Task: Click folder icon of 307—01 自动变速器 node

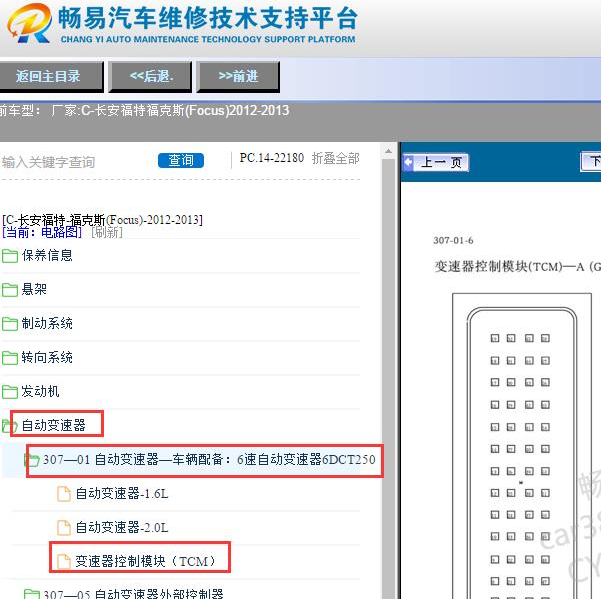Action: (31, 460)
